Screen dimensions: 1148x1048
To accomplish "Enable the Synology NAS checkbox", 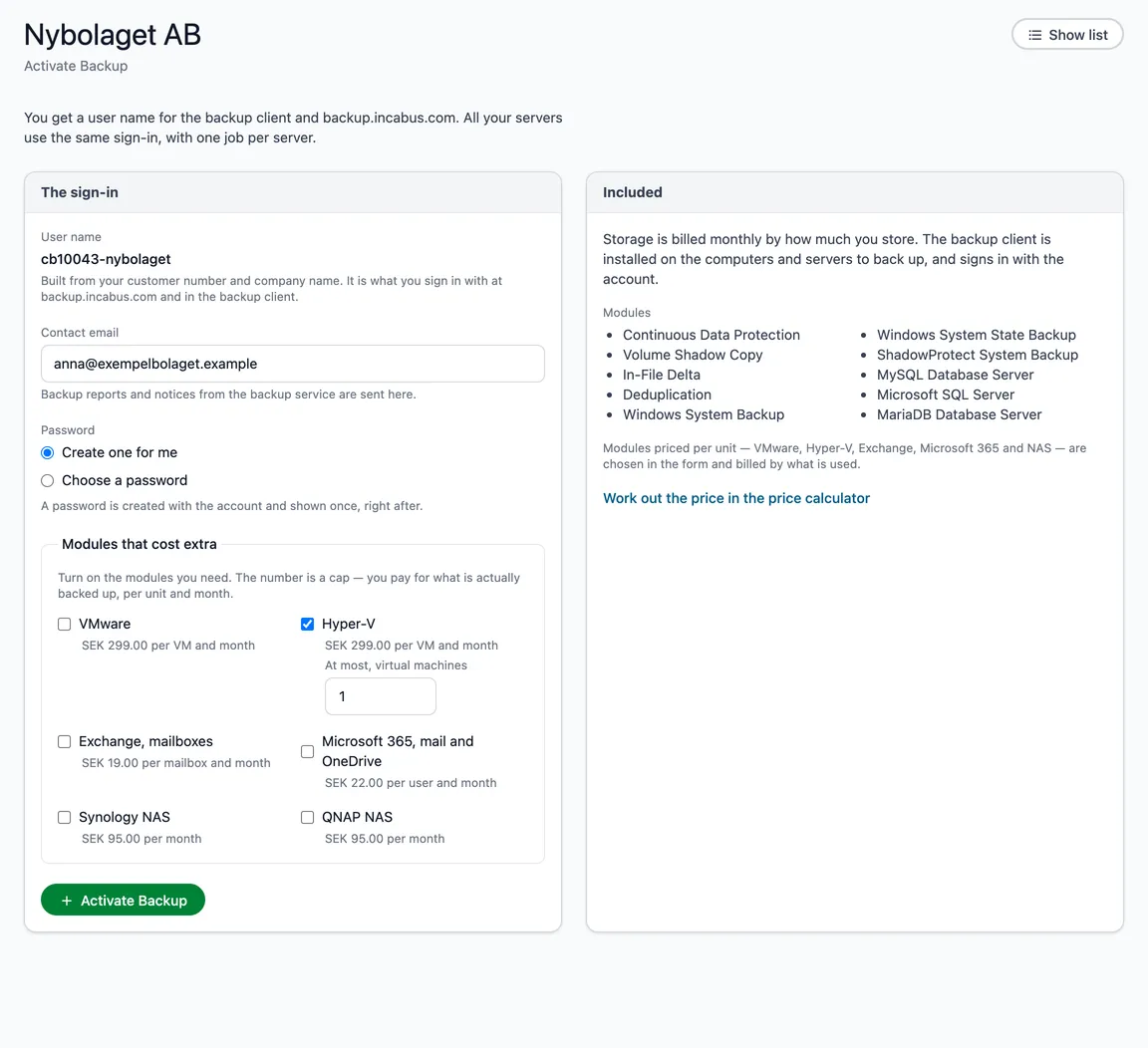I will click(65, 817).
